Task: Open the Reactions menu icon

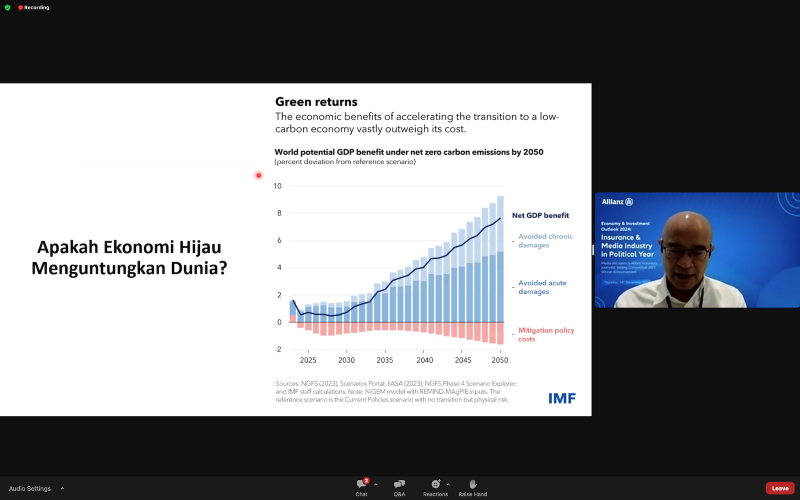Action: (x=435, y=484)
